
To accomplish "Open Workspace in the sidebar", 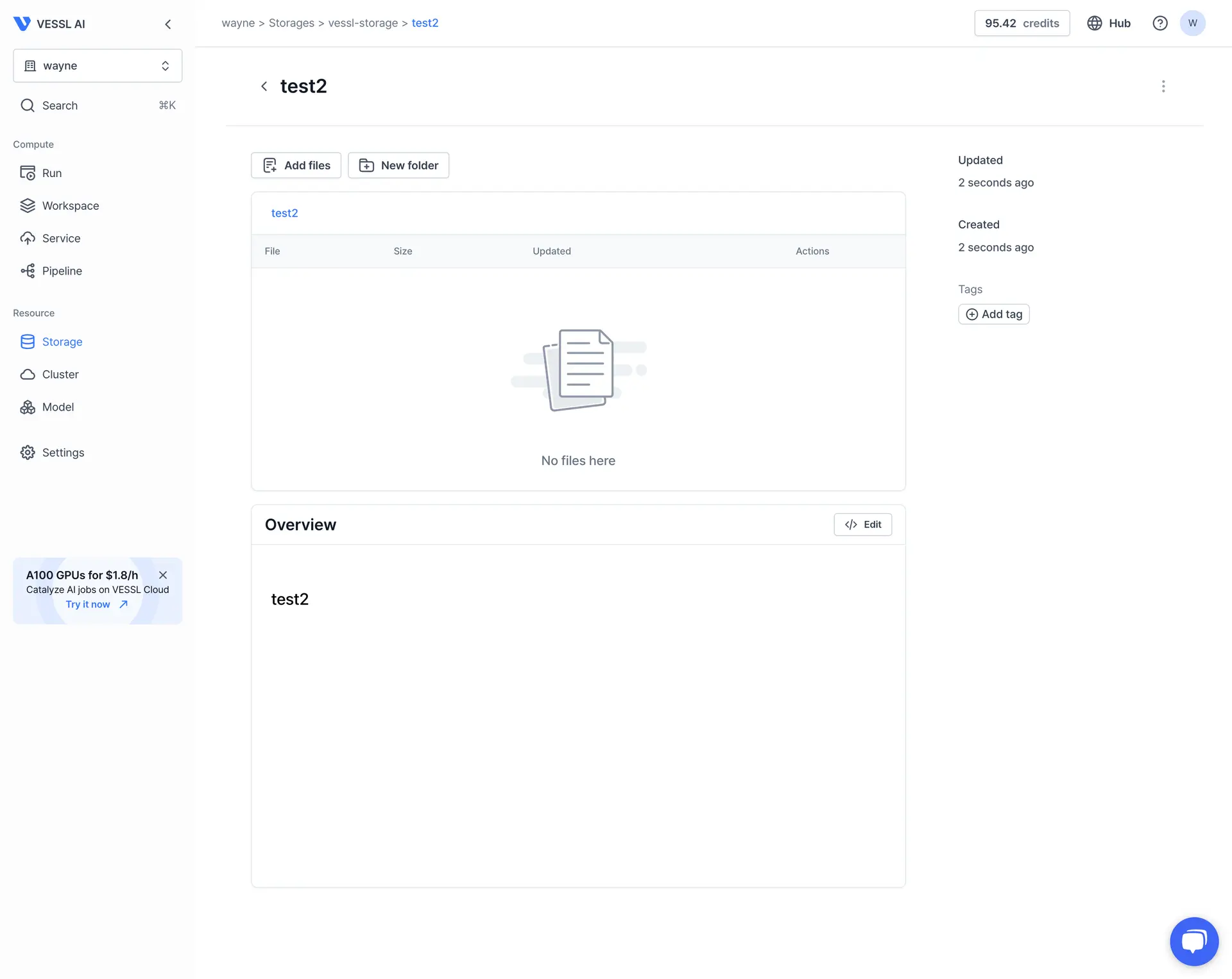I will pos(70,206).
